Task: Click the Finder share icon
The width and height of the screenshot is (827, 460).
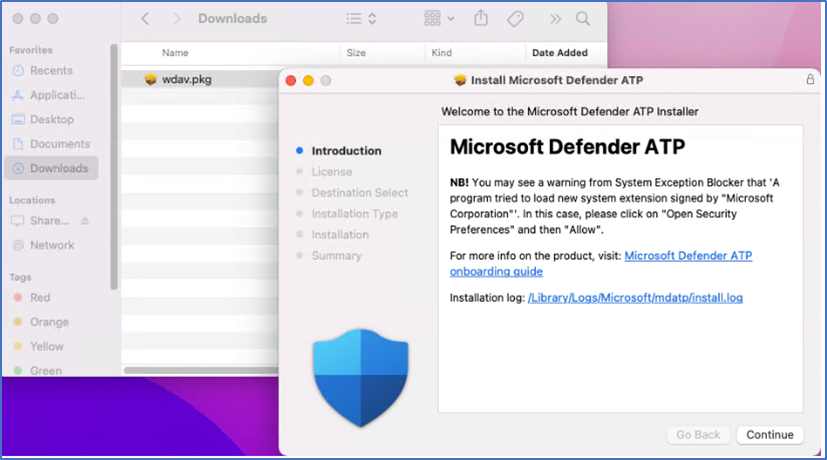Action: (x=480, y=18)
